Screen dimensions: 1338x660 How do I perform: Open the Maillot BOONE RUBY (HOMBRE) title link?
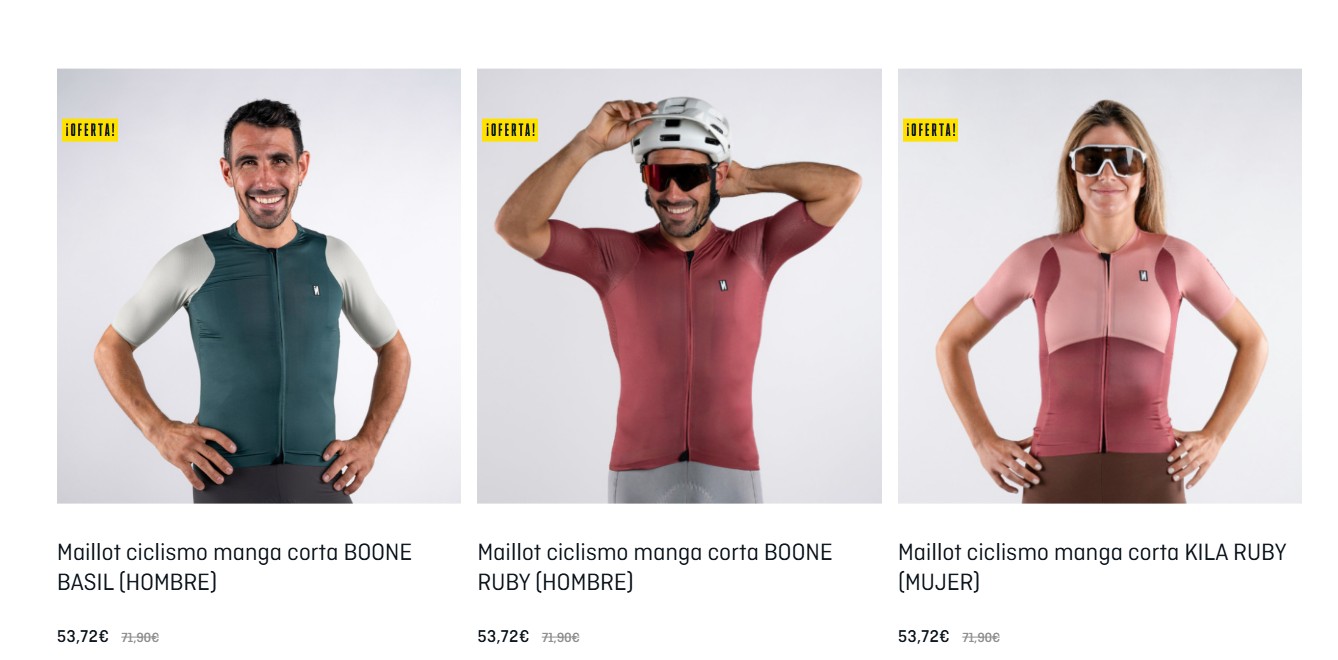(x=655, y=567)
